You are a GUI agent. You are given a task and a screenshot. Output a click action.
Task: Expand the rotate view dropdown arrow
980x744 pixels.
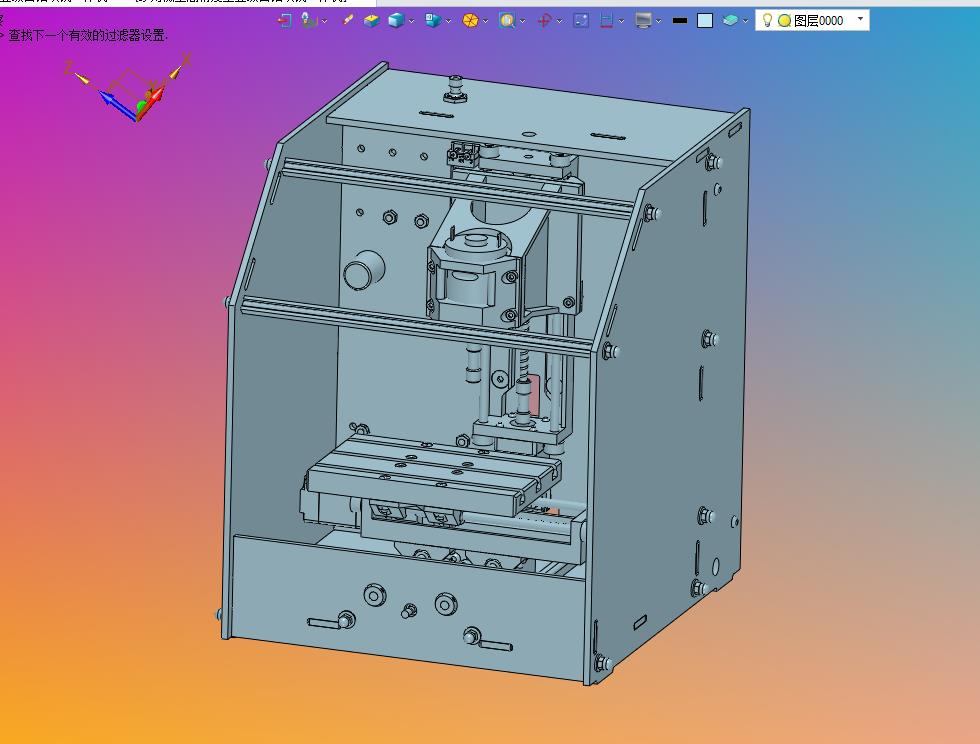pos(559,21)
